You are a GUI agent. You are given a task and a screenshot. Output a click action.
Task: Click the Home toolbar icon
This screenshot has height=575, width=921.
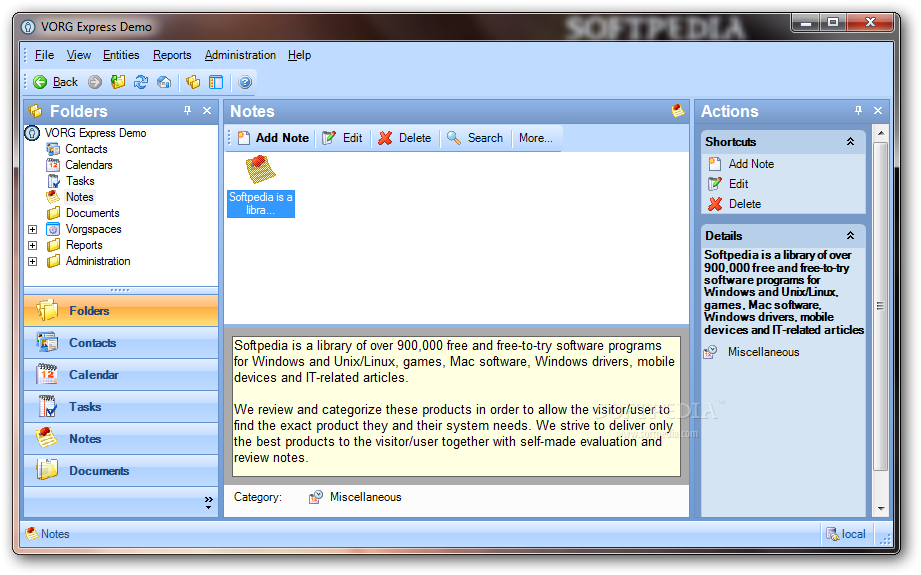point(164,82)
